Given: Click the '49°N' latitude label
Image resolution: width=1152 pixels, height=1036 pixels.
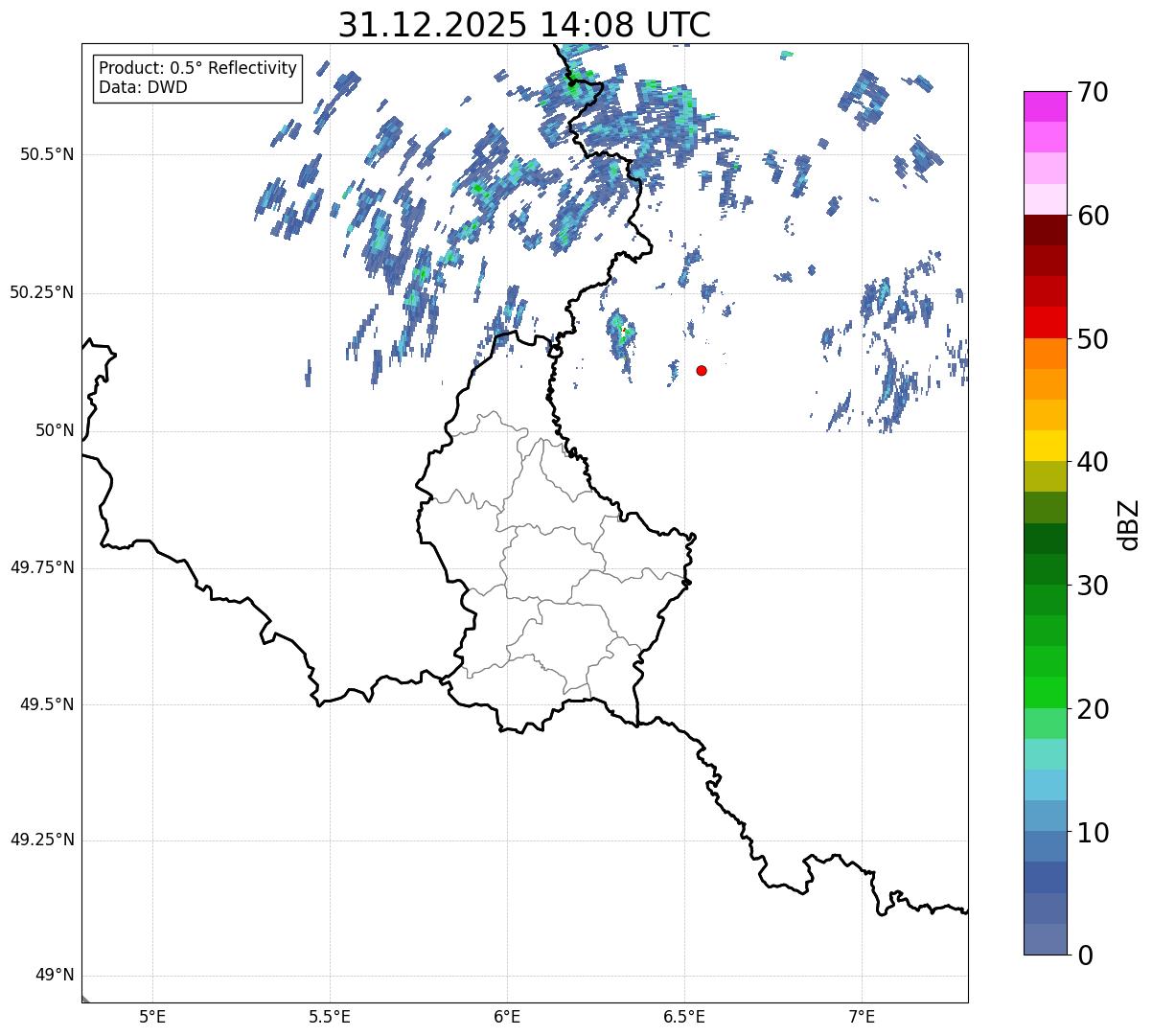Looking at the screenshot, I should 55,975.
